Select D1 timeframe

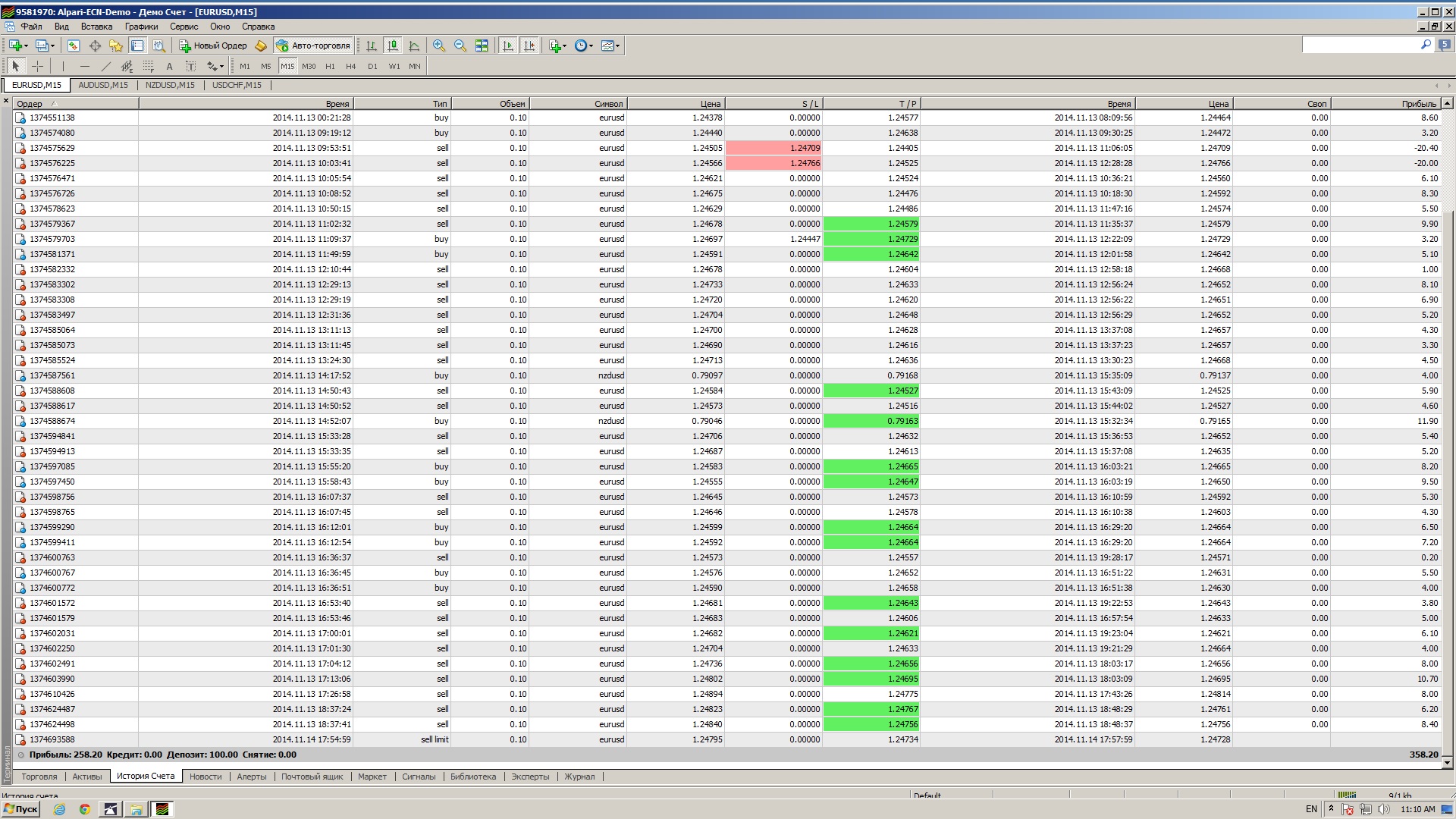tap(372, 66)
